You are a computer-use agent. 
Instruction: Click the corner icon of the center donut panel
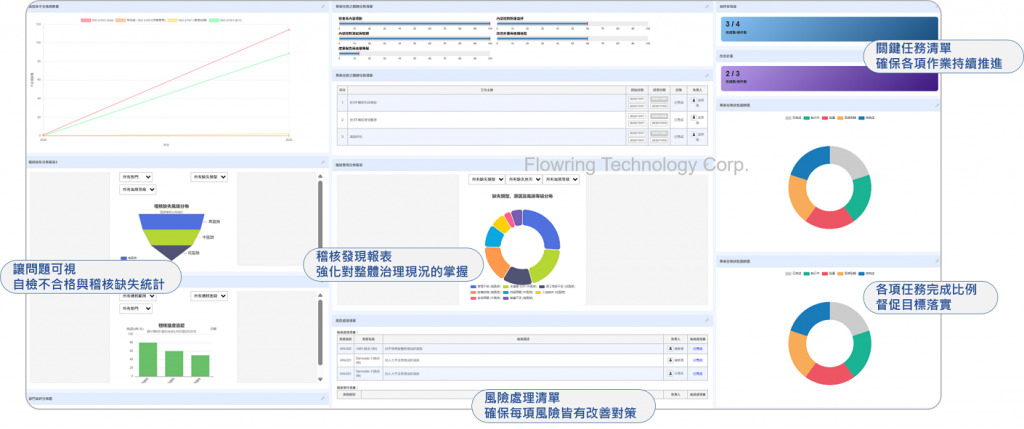coord(707,164)
